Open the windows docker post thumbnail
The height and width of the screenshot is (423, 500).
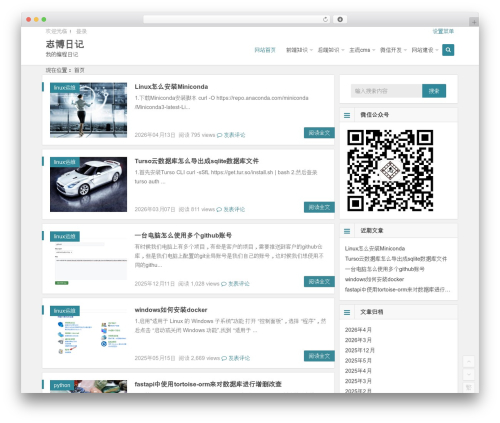[x=88, y=333]
